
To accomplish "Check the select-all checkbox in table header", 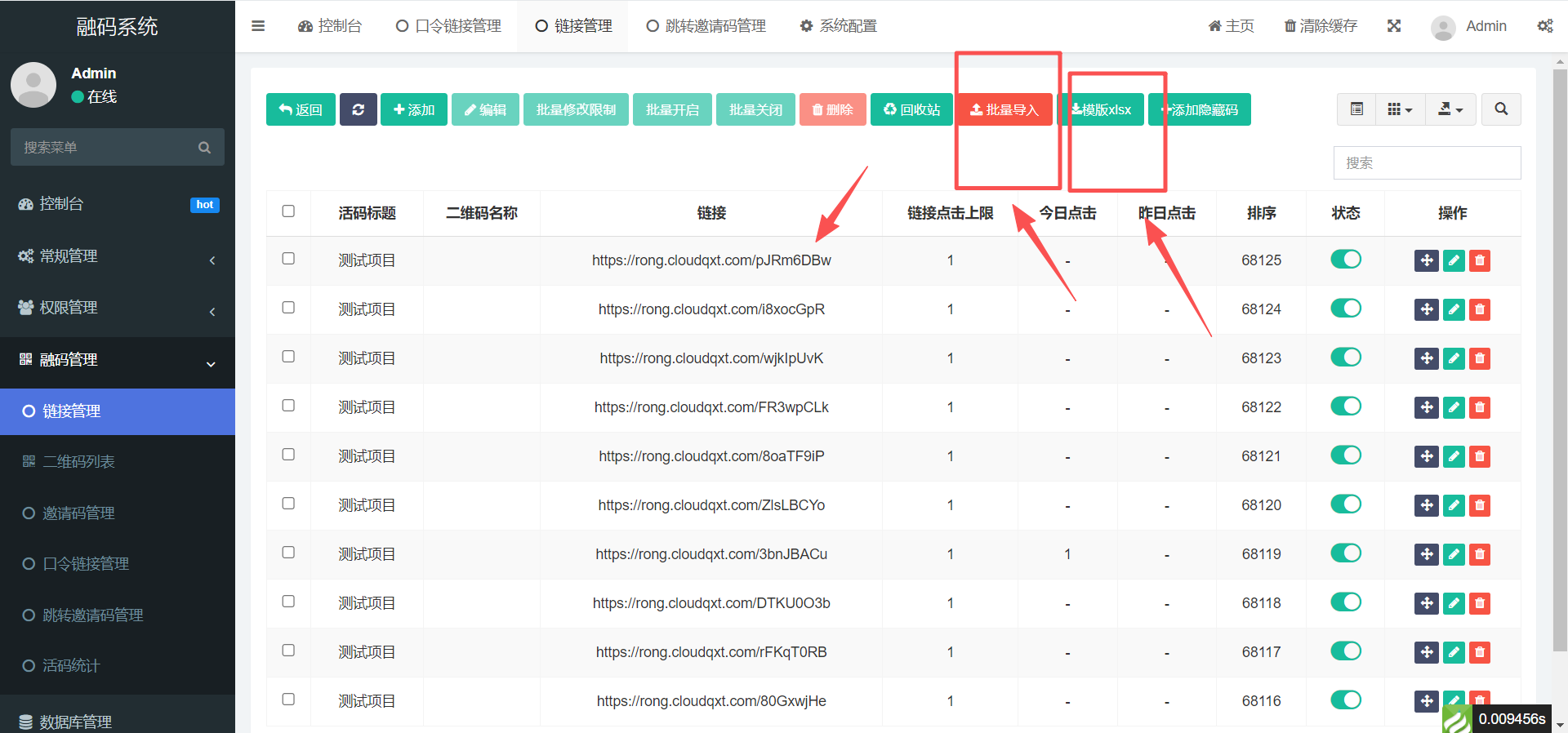I will tap(288, 211).
